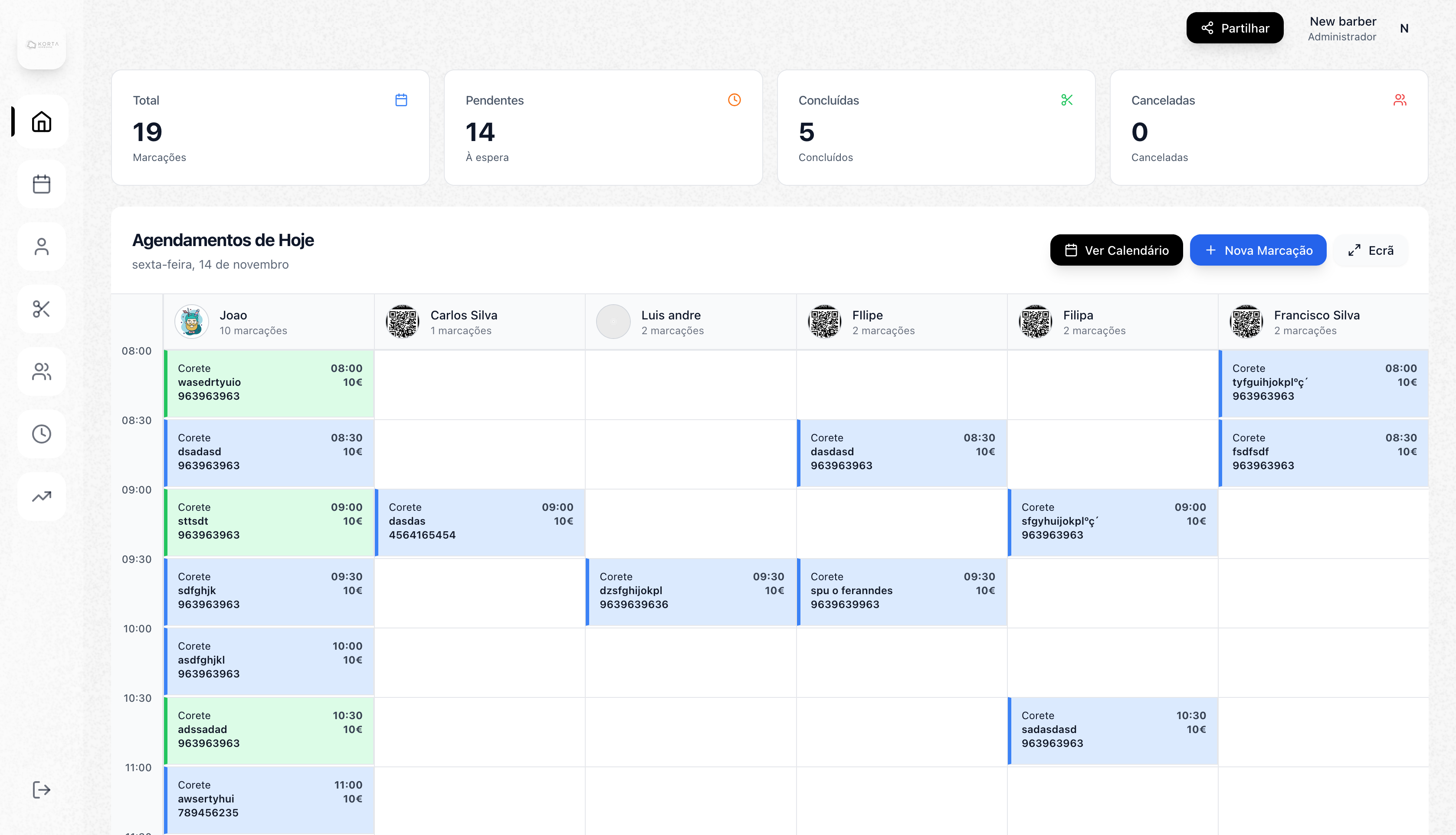Click the logout icon at sidebar bottom
The width and height of the screenshot is (1456, 835).
[41, 790]
